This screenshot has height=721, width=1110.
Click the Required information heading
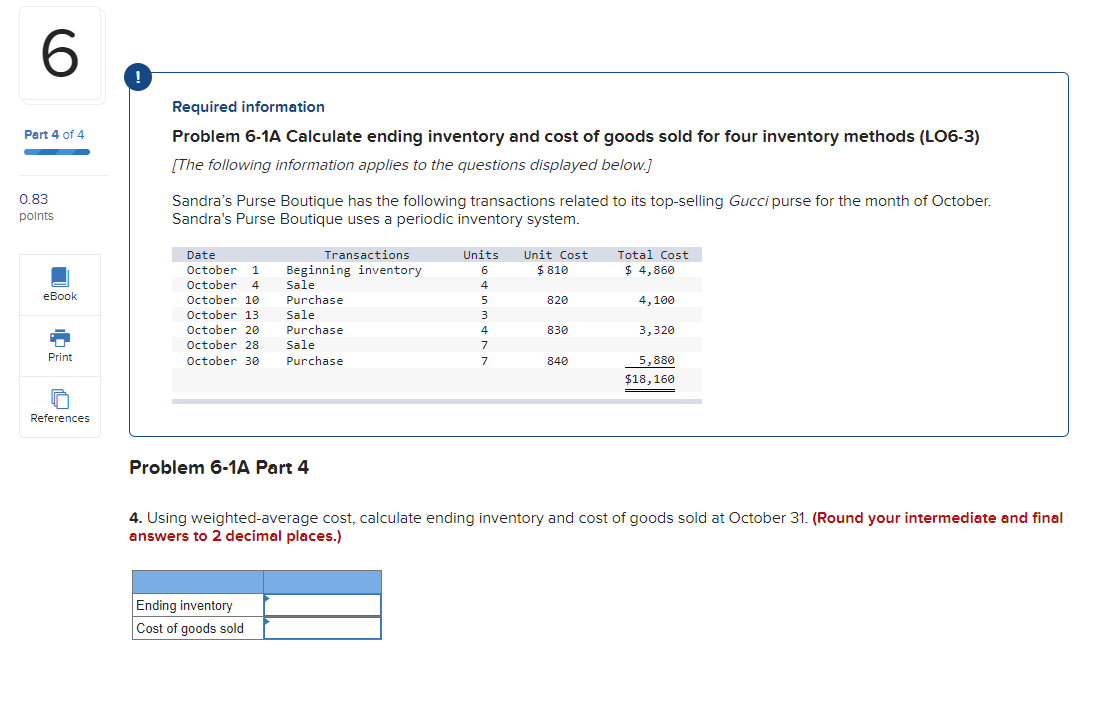[248, 107]
